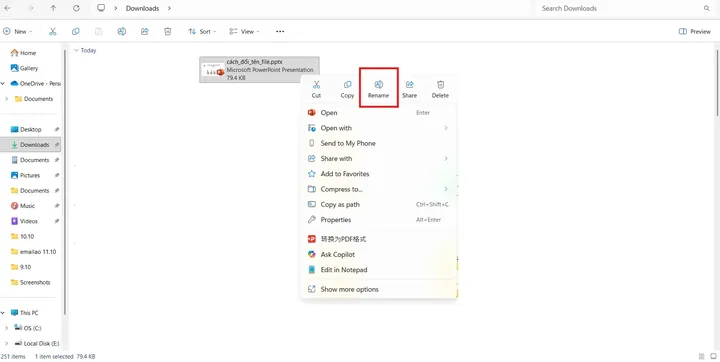720x362 pixels.
Task: Go back with the left arrow
Action: 7,8
